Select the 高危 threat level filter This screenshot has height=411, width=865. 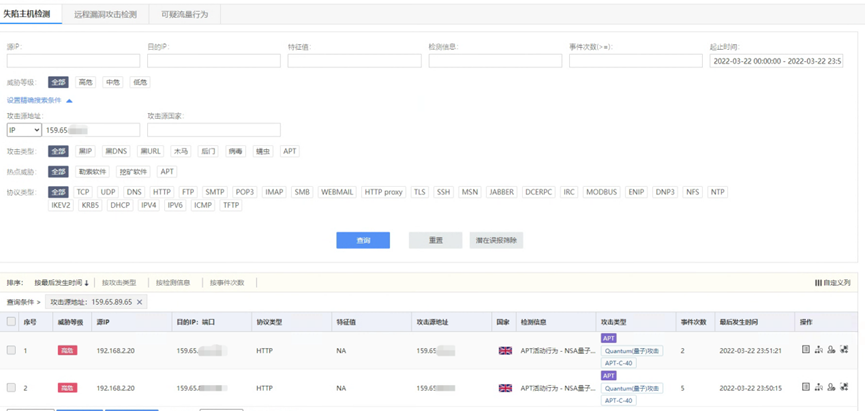coord(86,82)
